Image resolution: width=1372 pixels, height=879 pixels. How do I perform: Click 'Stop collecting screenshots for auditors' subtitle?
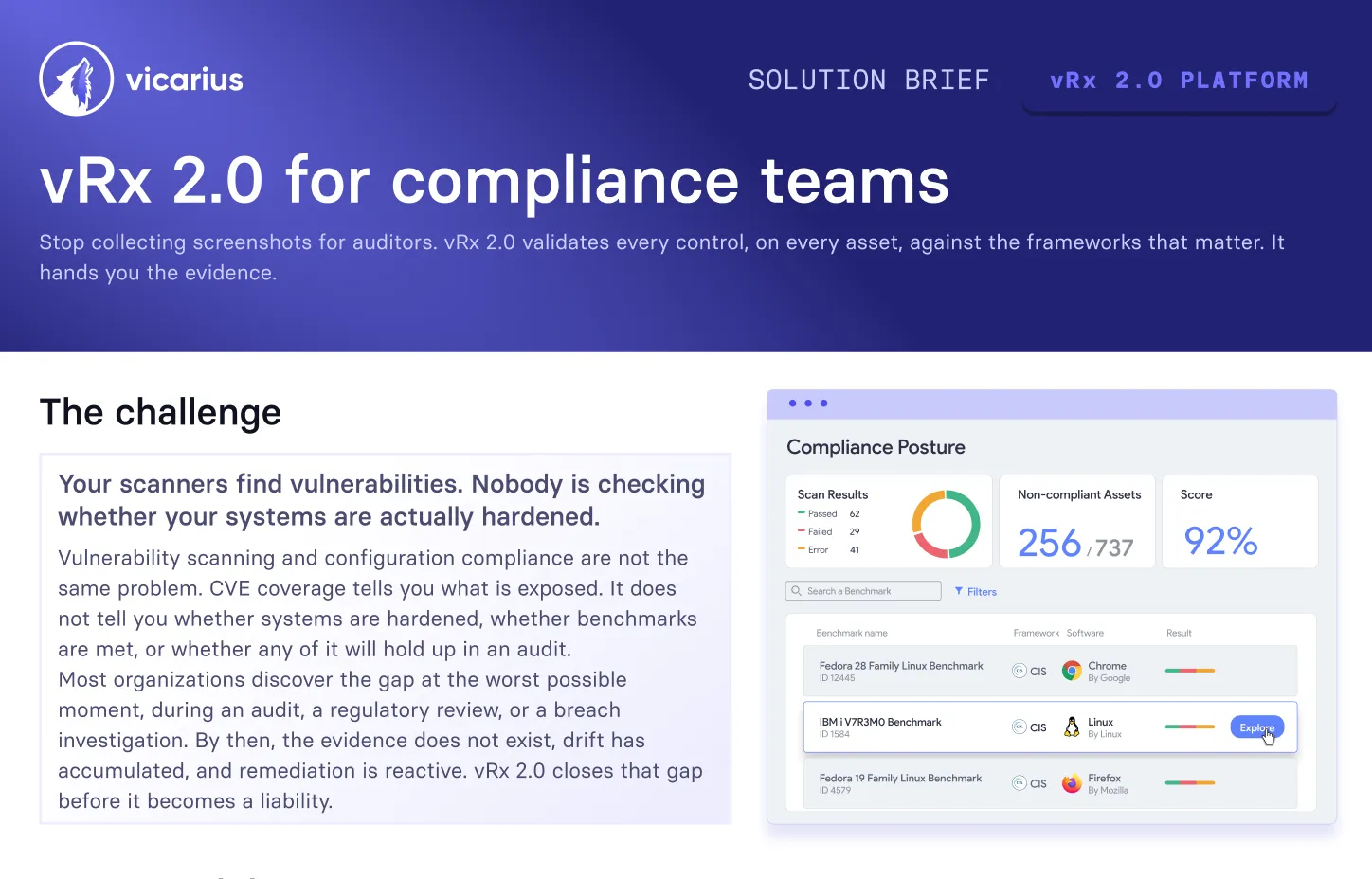(661, 258)
